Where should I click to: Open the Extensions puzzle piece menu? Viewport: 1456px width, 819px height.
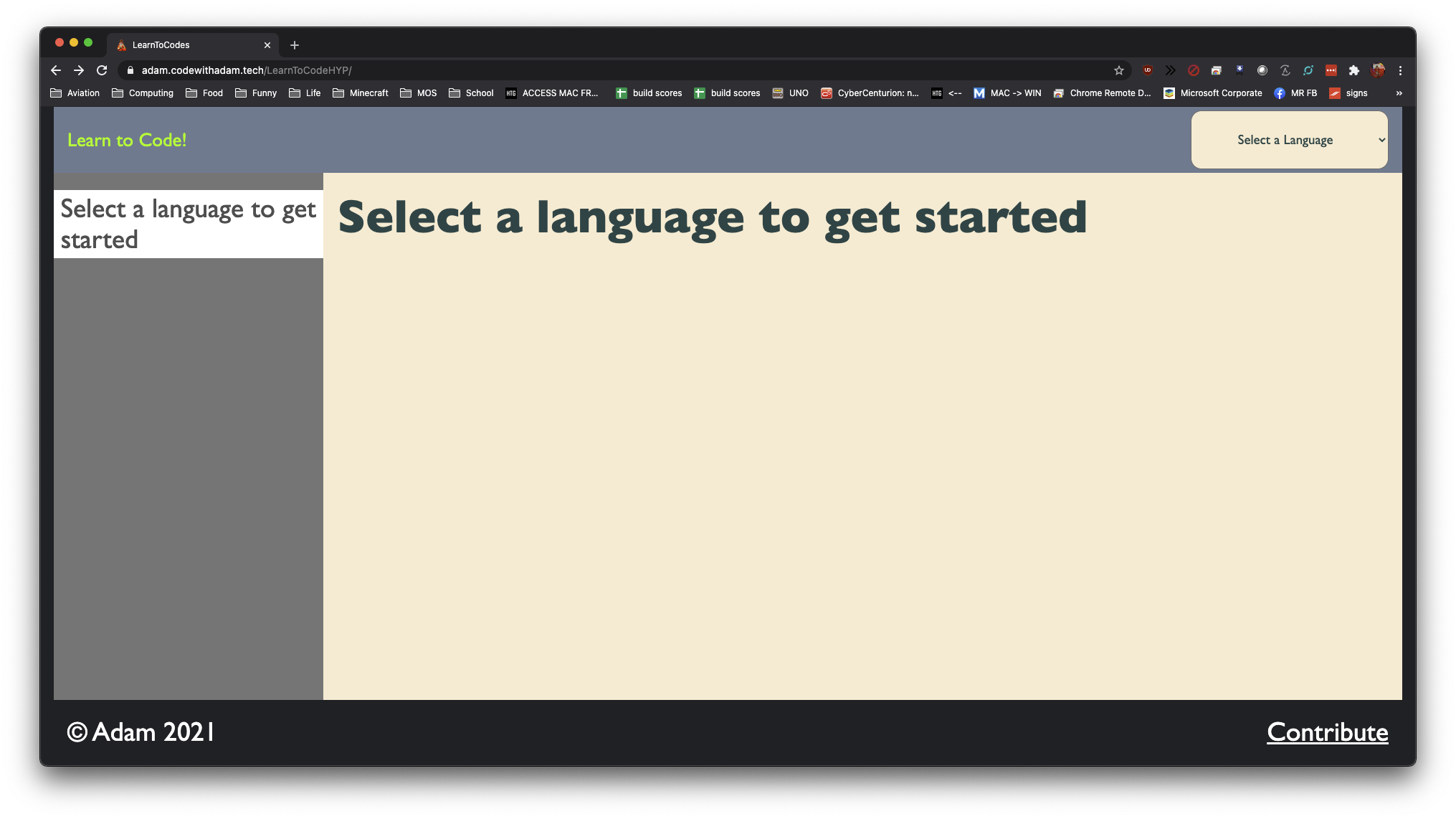click(x=1353, y=70)
